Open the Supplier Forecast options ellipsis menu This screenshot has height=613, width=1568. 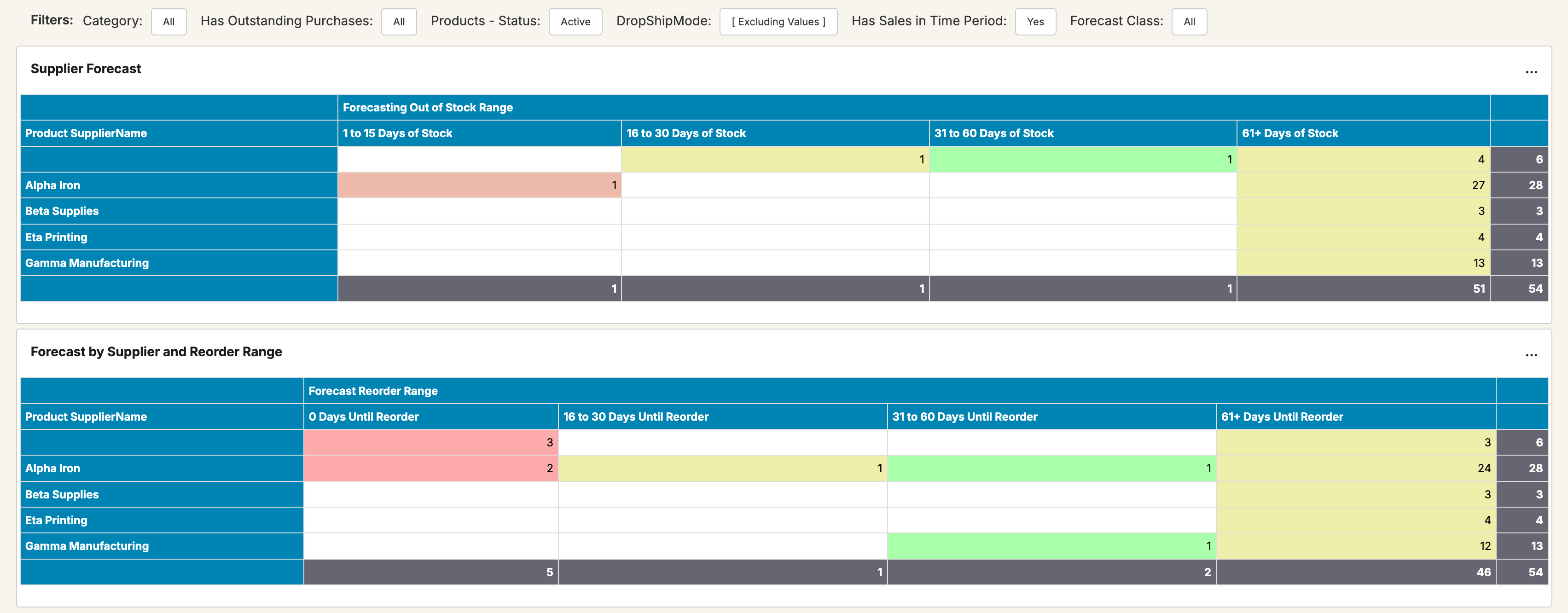tap(1531, 72)
